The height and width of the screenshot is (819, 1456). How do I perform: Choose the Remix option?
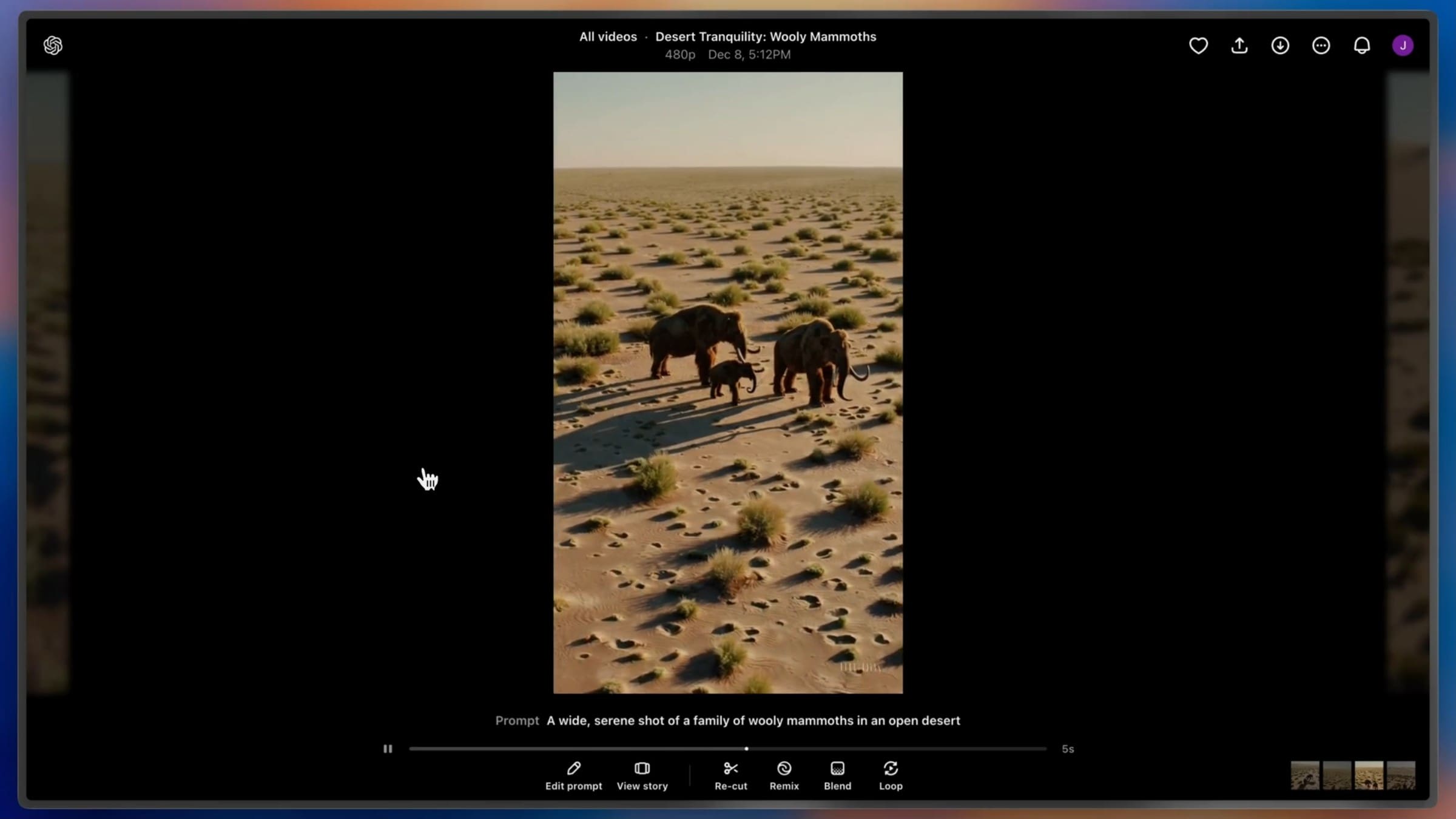tap(784, 776)
